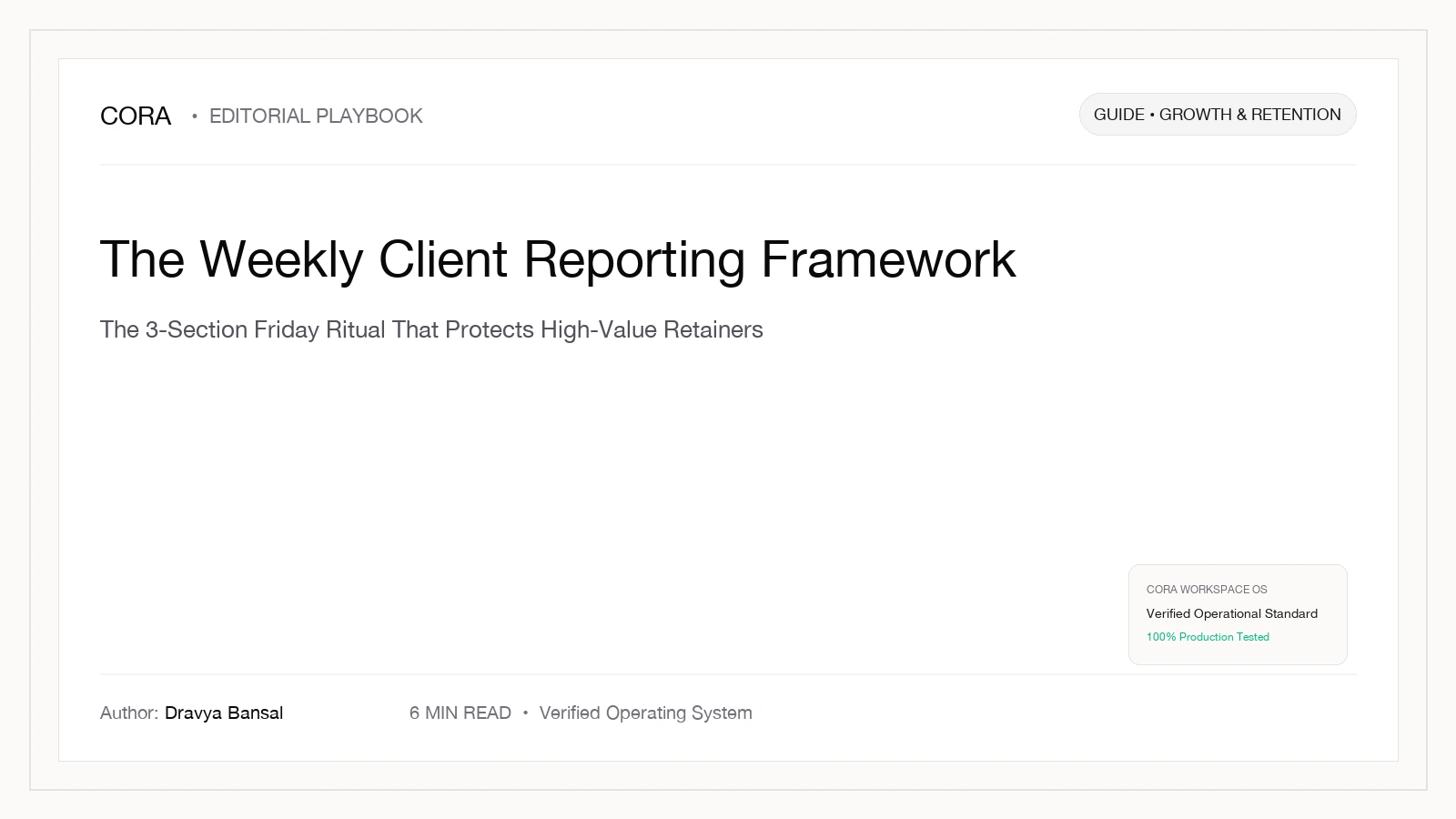Click the 100% Production Tested status

[1208, 637]
